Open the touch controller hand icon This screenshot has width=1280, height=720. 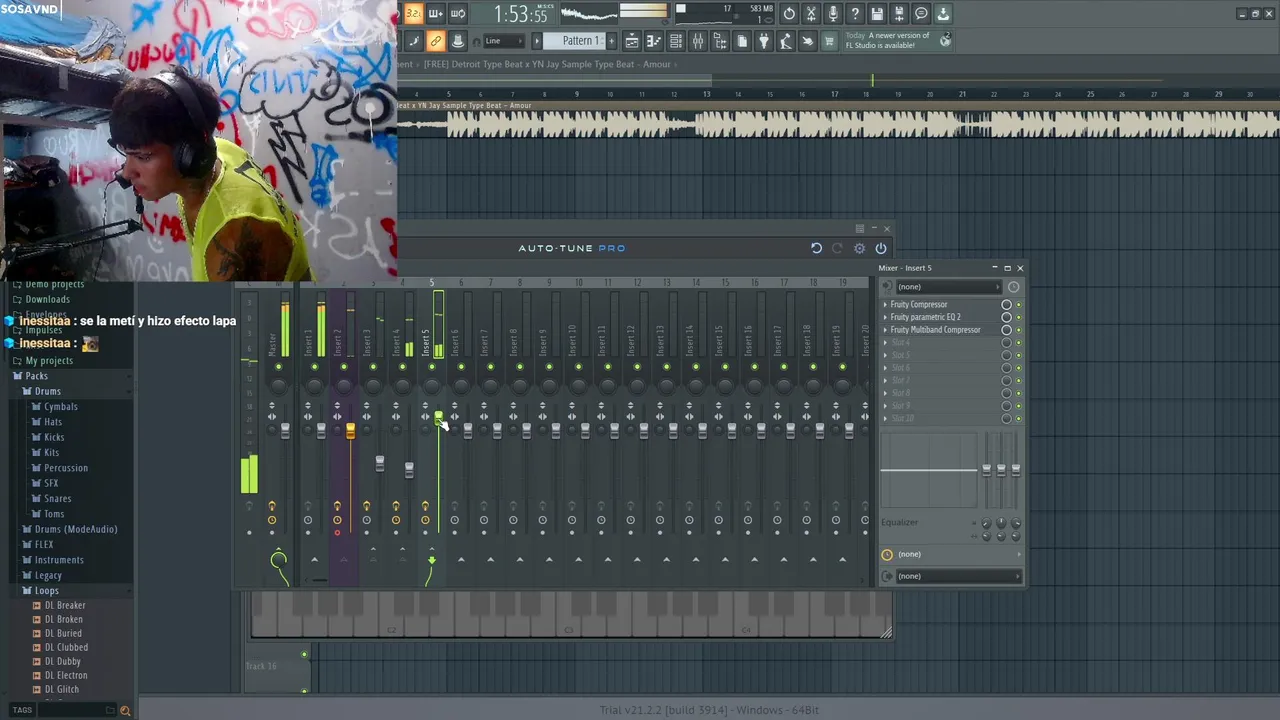pyautogui.click(x=808, y=41)
